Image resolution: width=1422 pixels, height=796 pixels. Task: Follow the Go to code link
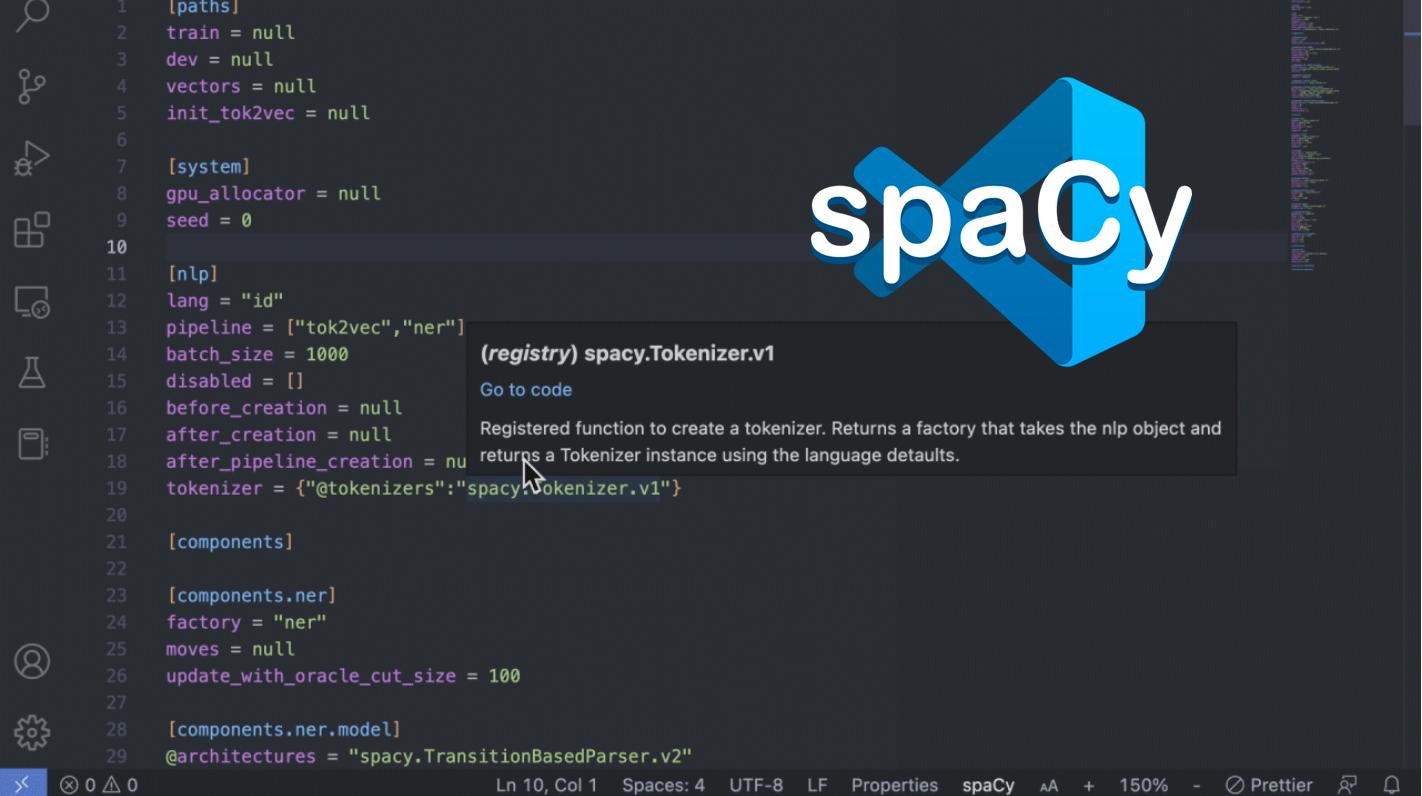click(x=526, y=390)
